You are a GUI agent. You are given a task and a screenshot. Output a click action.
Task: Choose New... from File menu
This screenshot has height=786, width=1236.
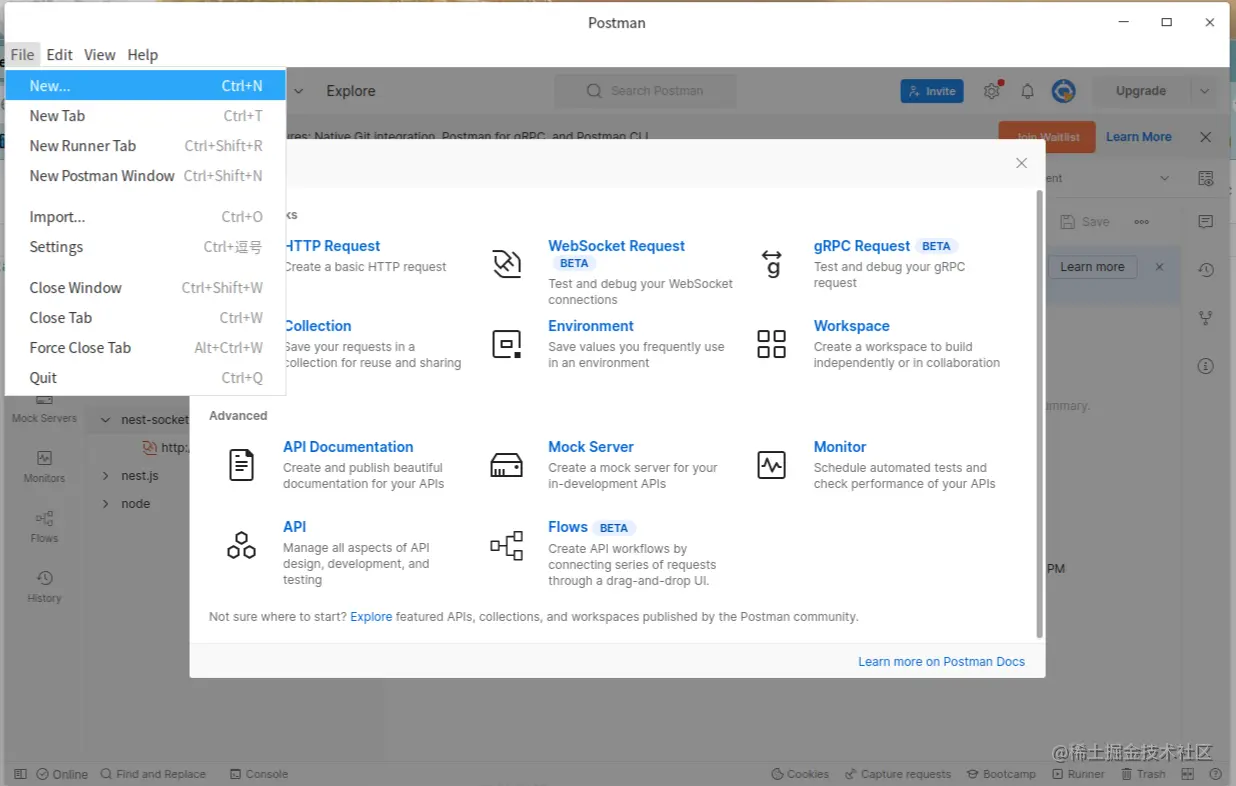(x=146, y=86)
